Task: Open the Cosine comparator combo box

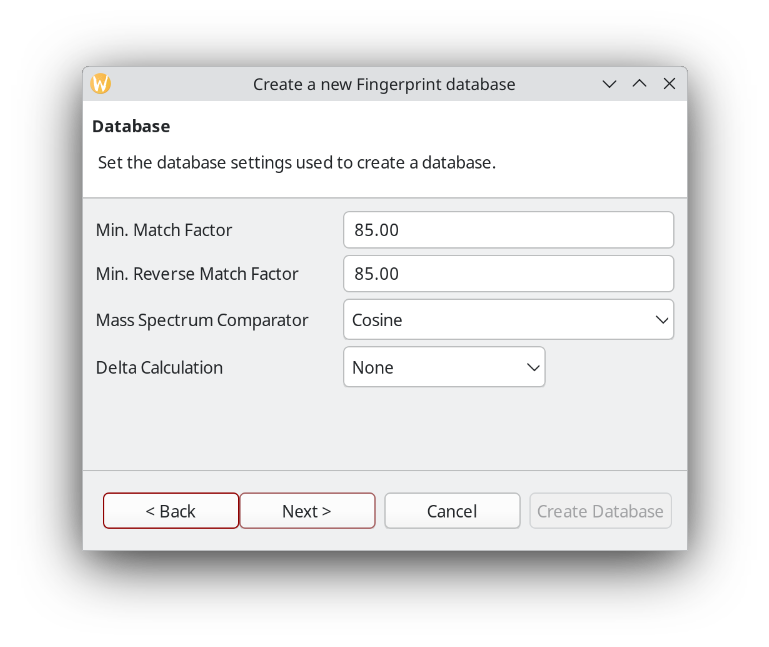Action: [x=508, y=319]
